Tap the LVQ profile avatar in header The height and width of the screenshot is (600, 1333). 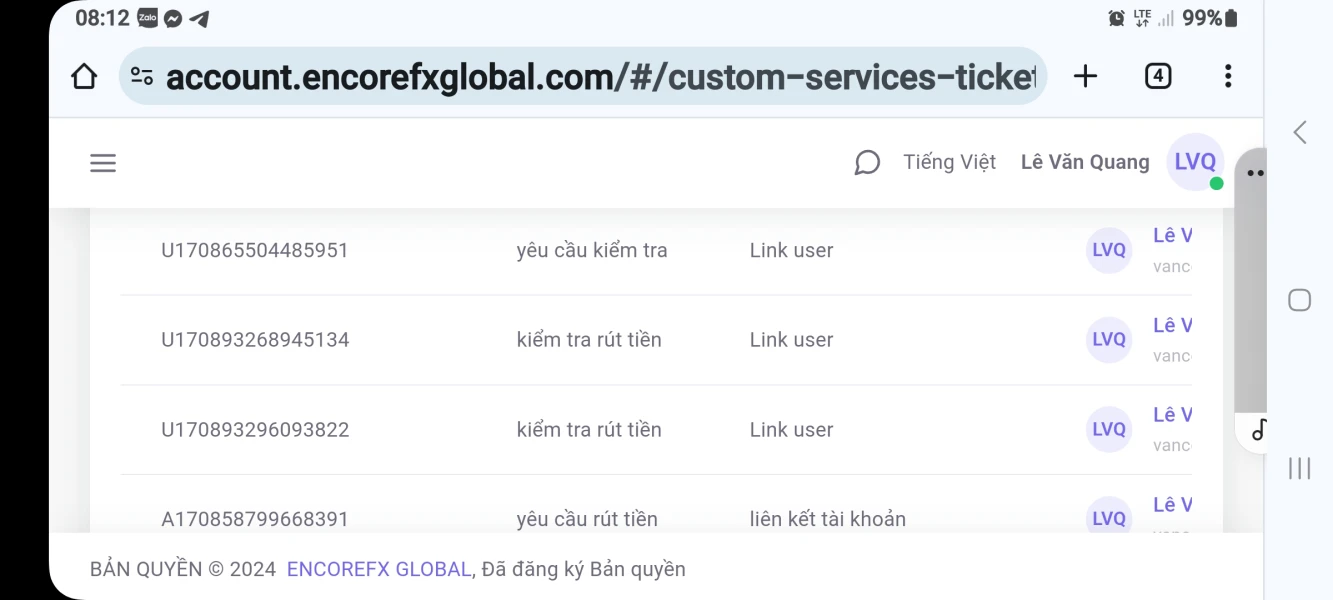coord(1195,162)
